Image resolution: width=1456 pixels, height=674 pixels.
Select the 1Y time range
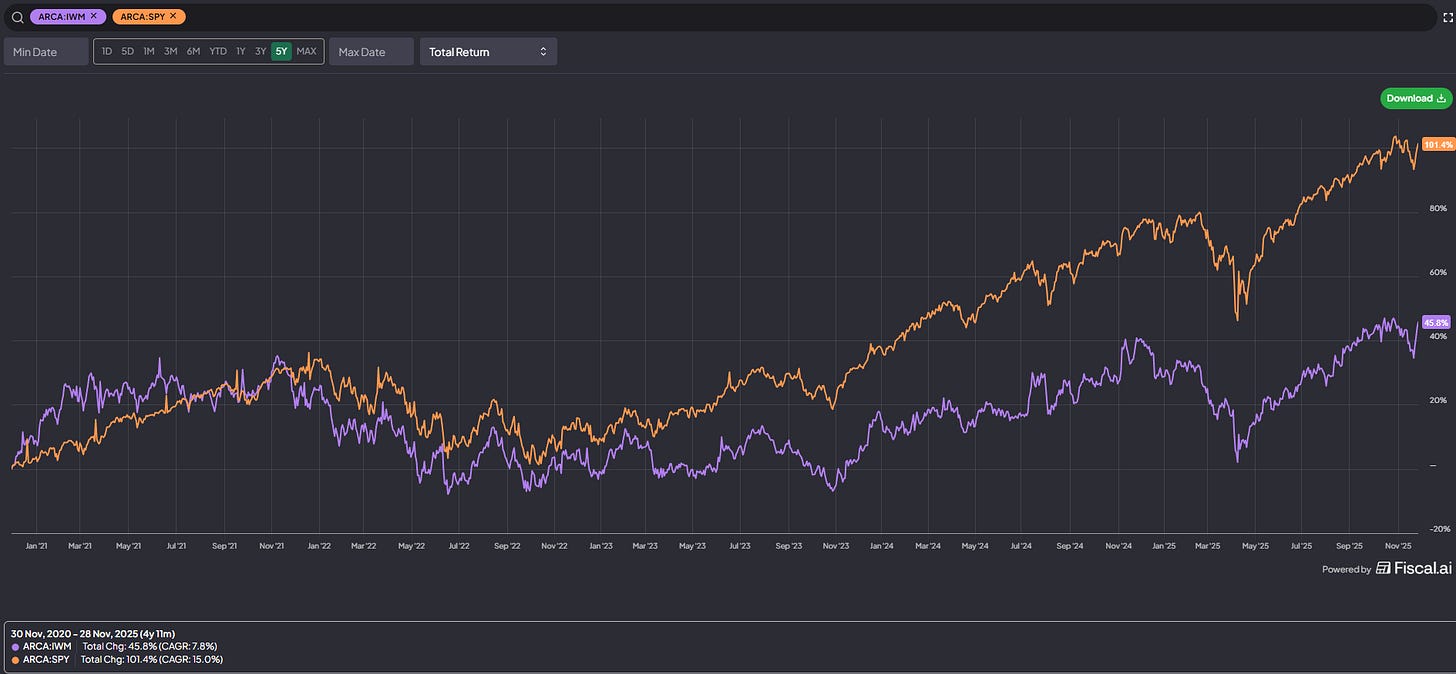point(240,51)
